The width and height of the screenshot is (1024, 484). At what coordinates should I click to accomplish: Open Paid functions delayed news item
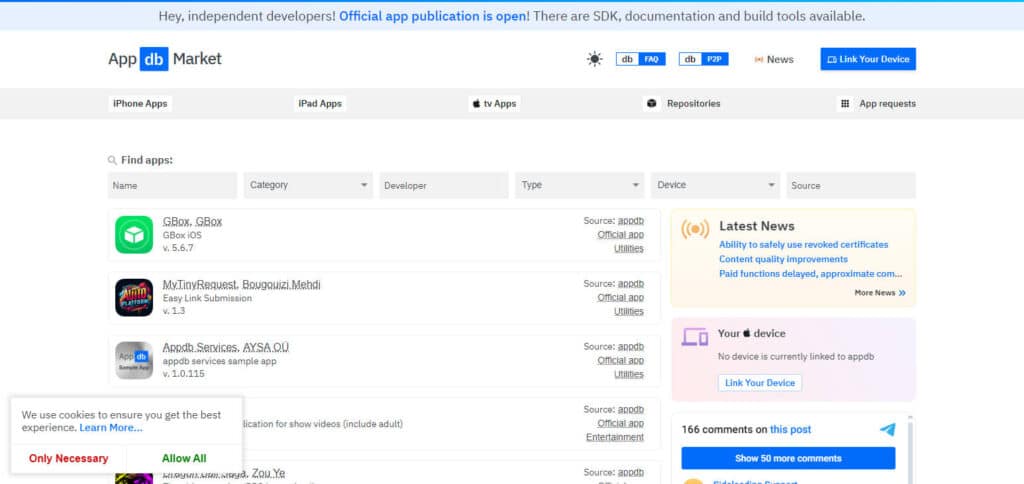tap(810, 274)
